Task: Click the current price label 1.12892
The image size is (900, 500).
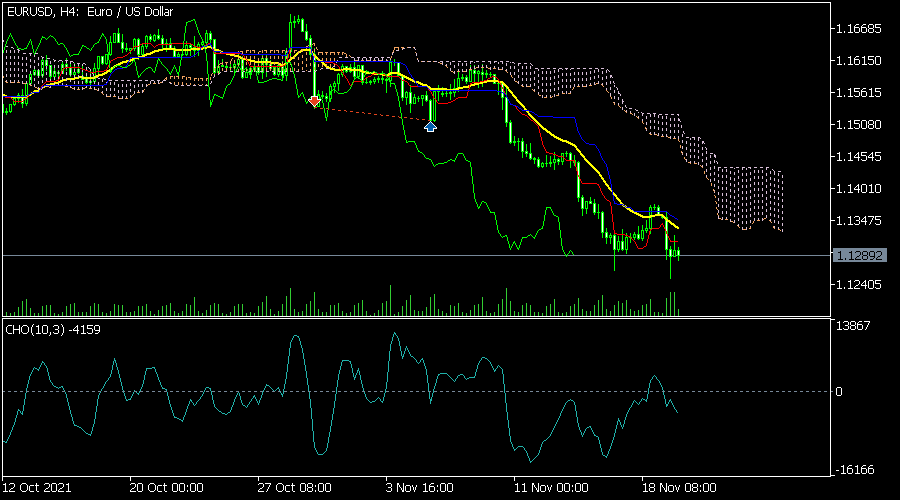Action: pos(859,255)
